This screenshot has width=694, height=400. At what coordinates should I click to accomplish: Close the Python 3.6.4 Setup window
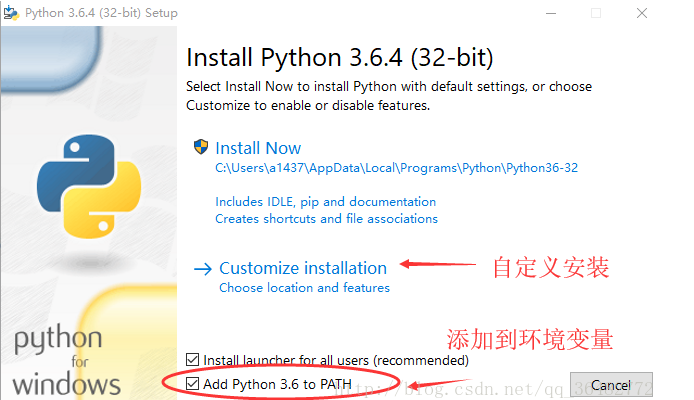tap(642, 13)
